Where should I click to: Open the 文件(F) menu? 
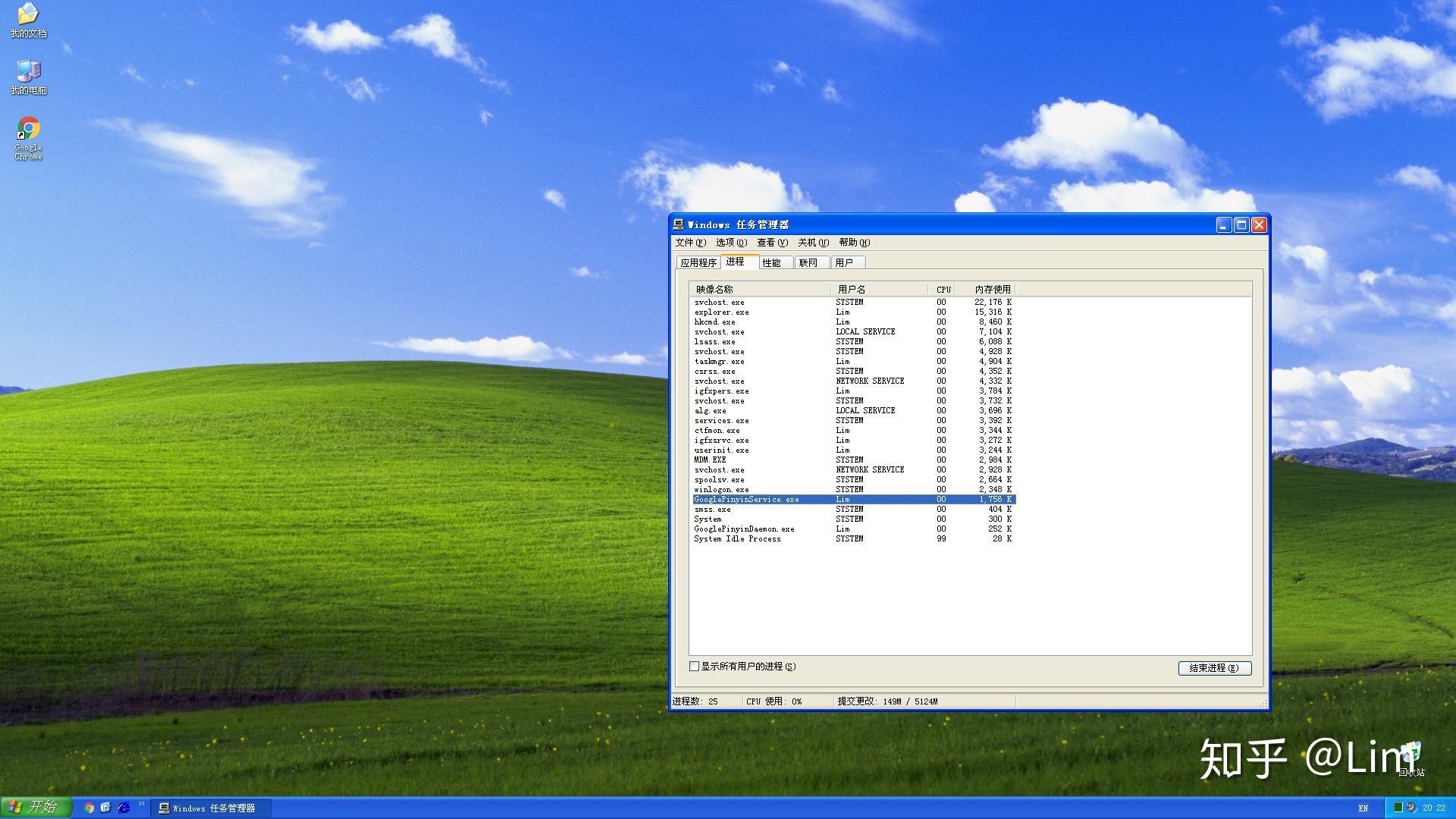coord(690,243)
